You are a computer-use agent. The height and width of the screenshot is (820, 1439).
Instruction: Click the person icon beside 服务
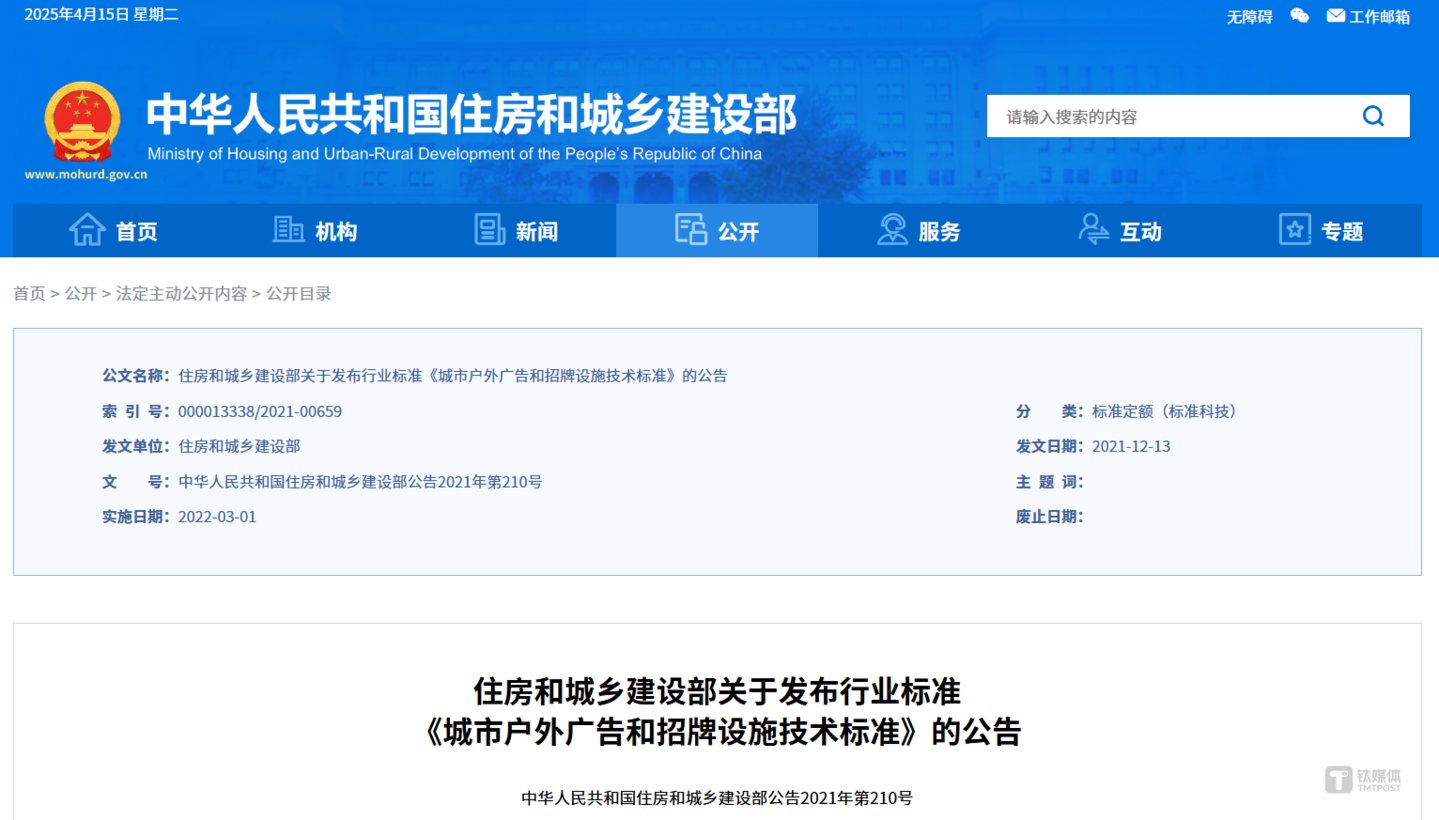tap(891, 230)
